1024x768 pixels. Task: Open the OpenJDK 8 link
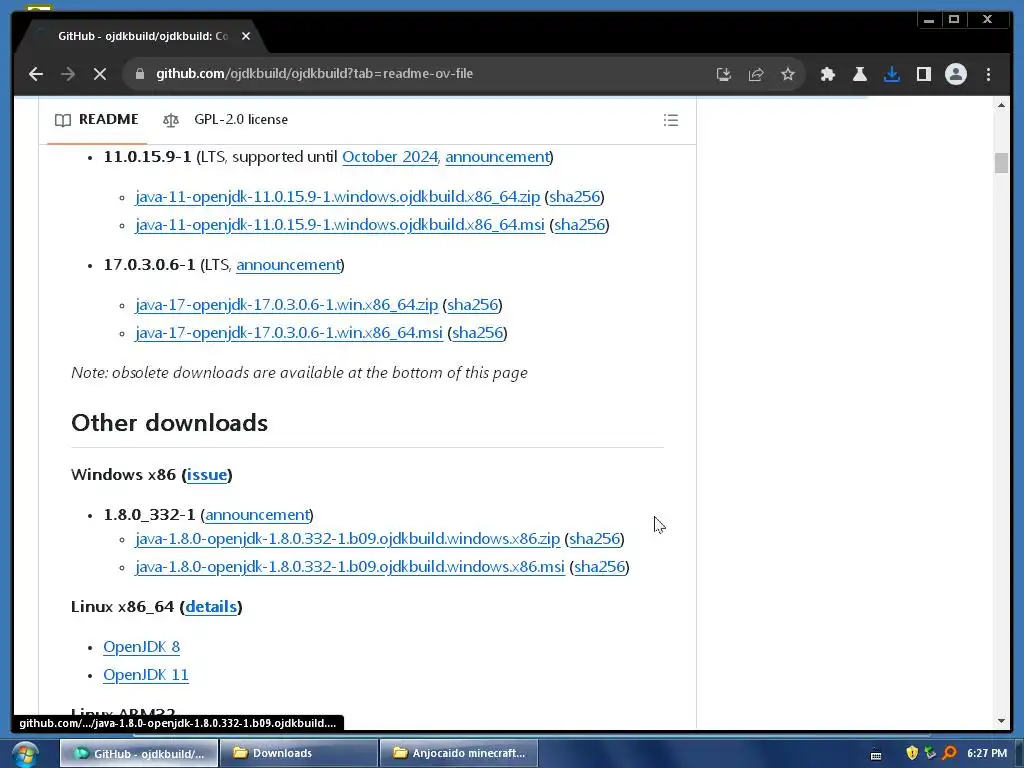click(141, 647)
